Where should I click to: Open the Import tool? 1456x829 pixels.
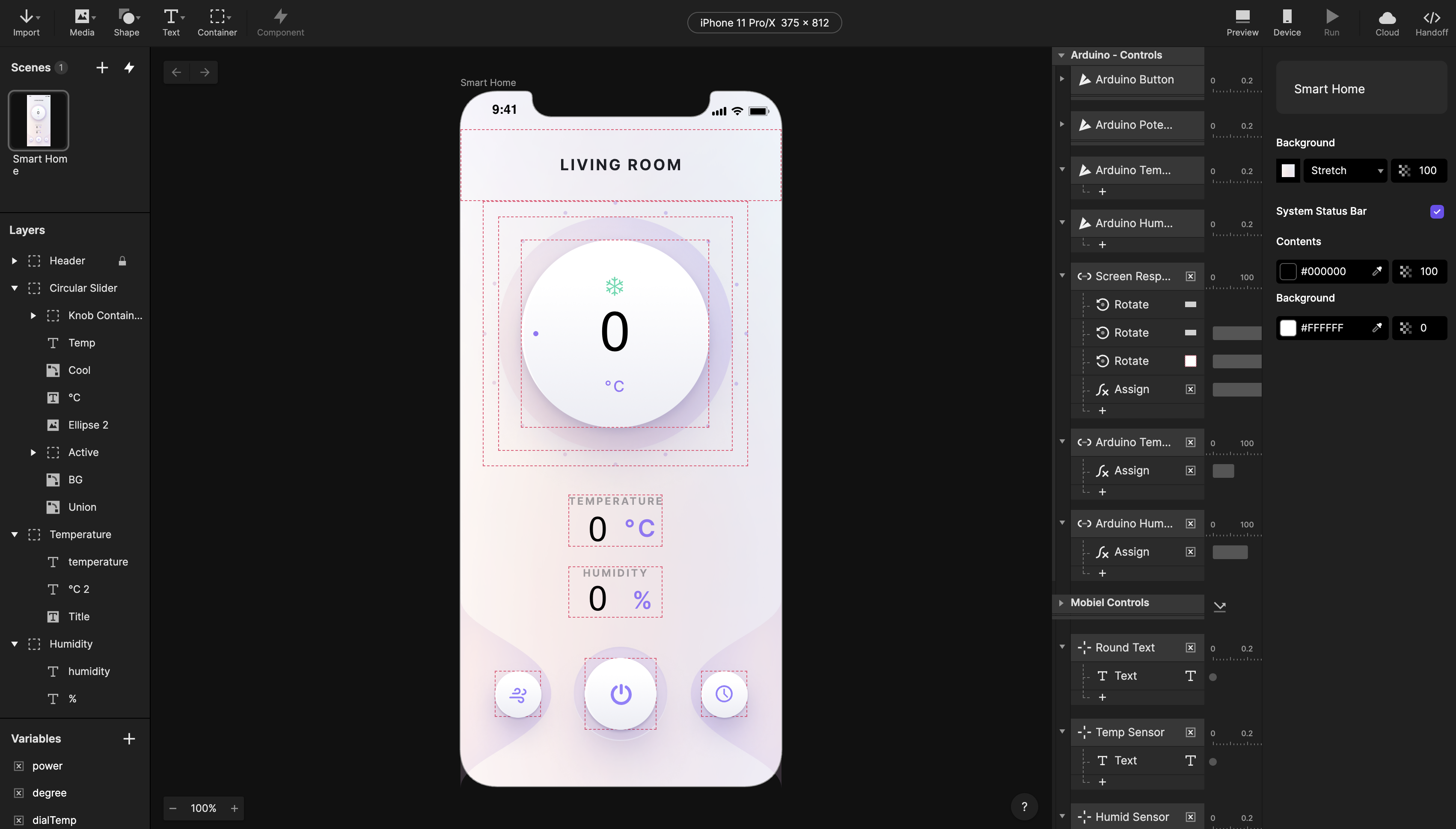[26, 22]
